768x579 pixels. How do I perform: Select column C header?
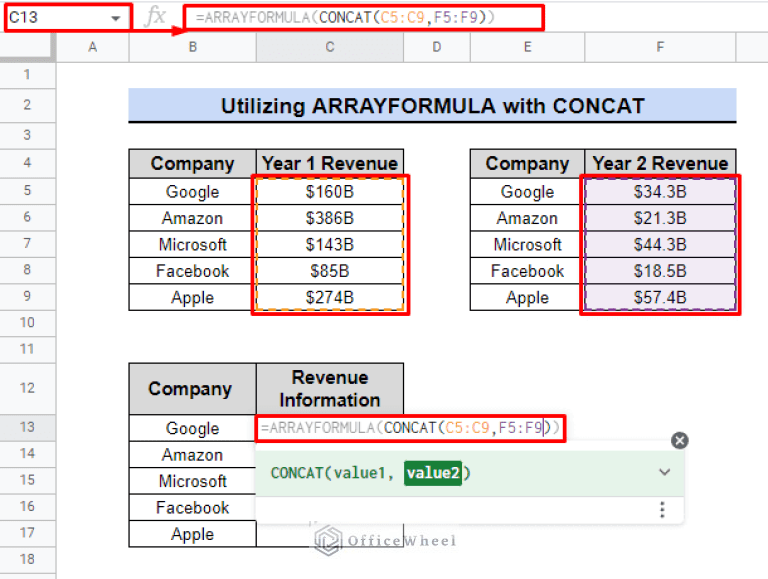tap(330, 47)
